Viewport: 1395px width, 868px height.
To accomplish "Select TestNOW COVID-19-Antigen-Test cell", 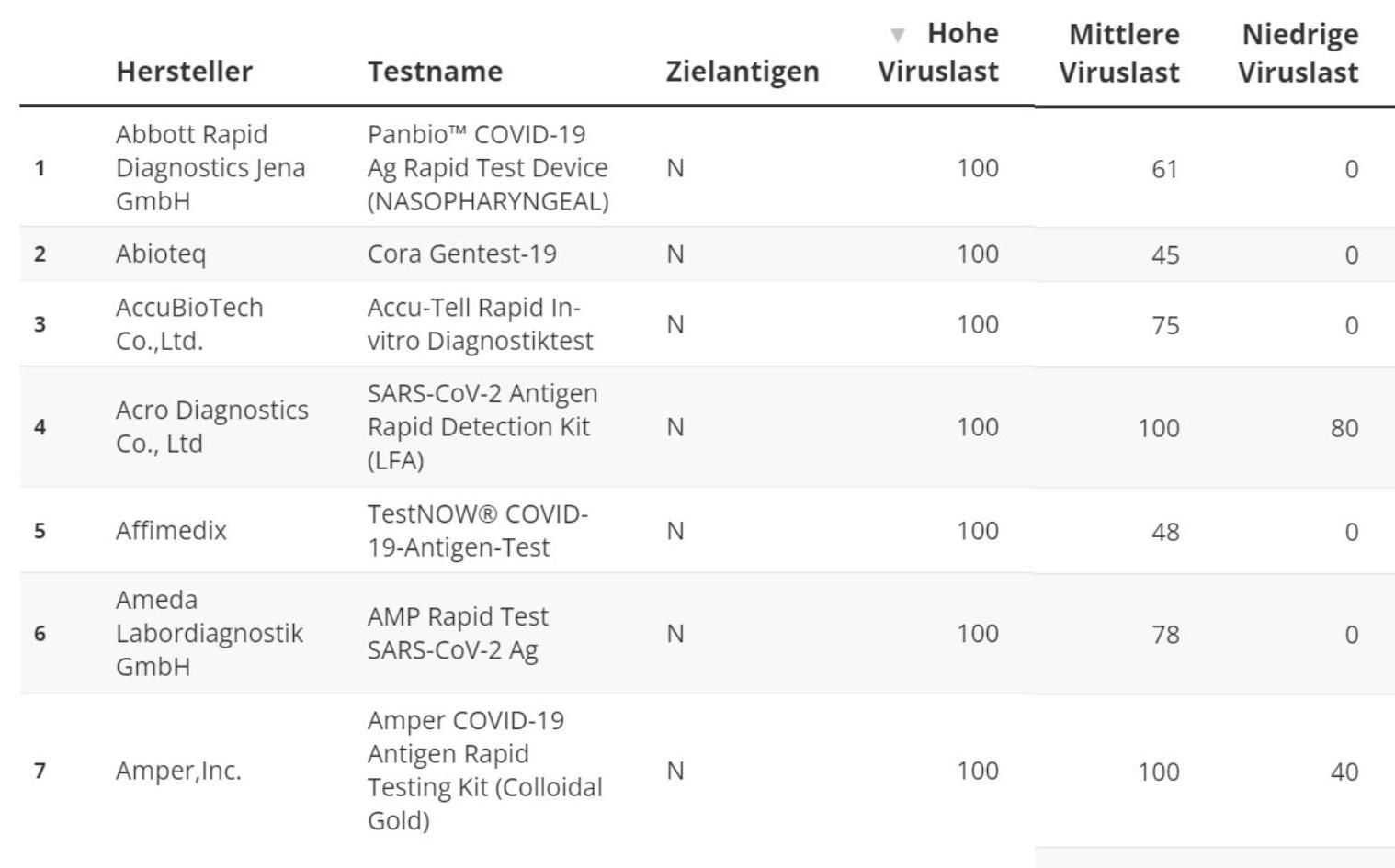I will (477, 531).
